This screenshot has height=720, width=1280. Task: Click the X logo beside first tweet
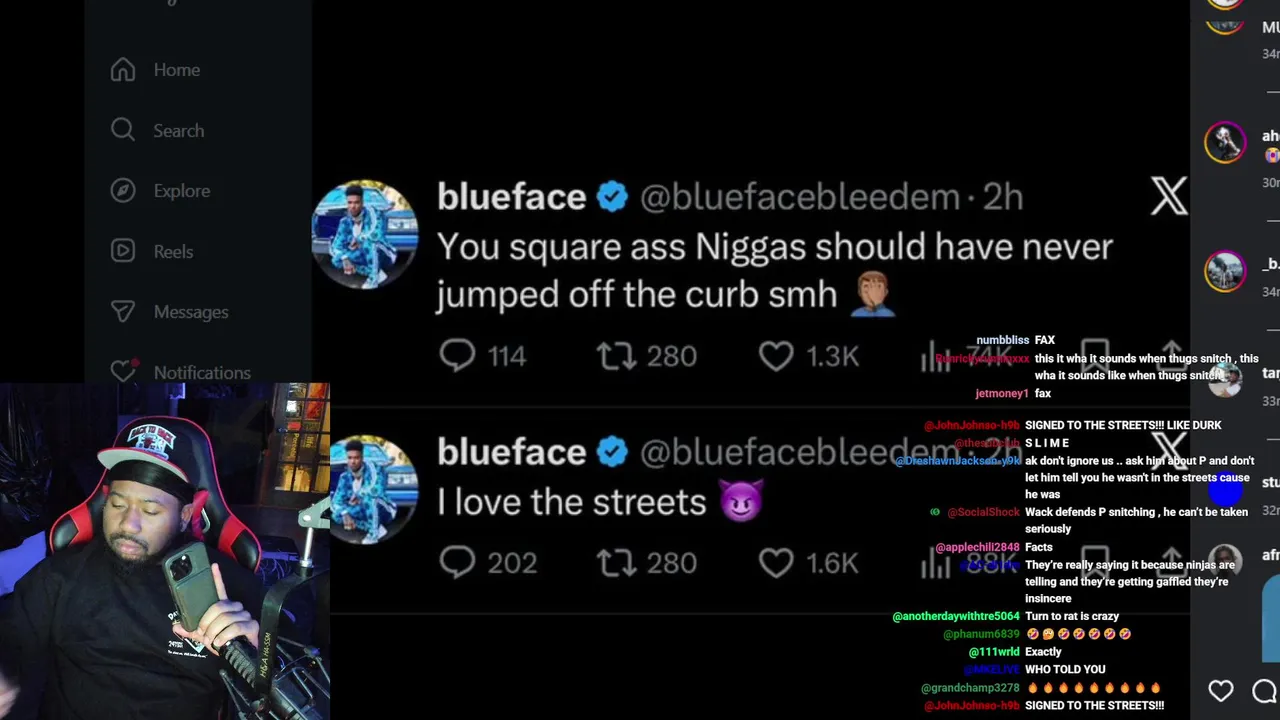pyautogui.click(x=1169, y=196)
